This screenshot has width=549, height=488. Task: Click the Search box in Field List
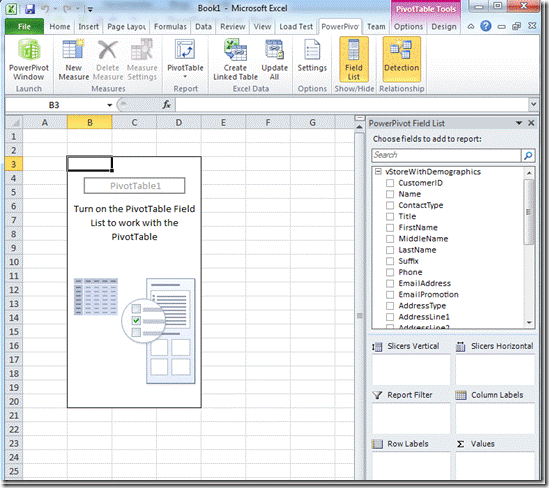pos(446,155)
